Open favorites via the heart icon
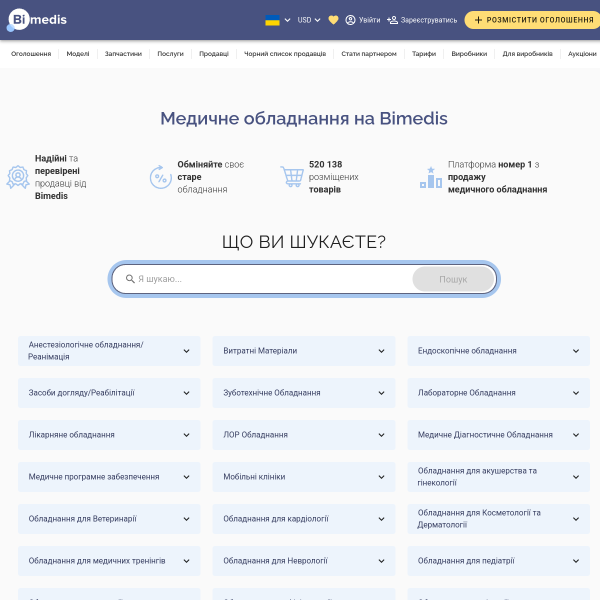This screenshot has height=600, width=600. tap(333, 20)
